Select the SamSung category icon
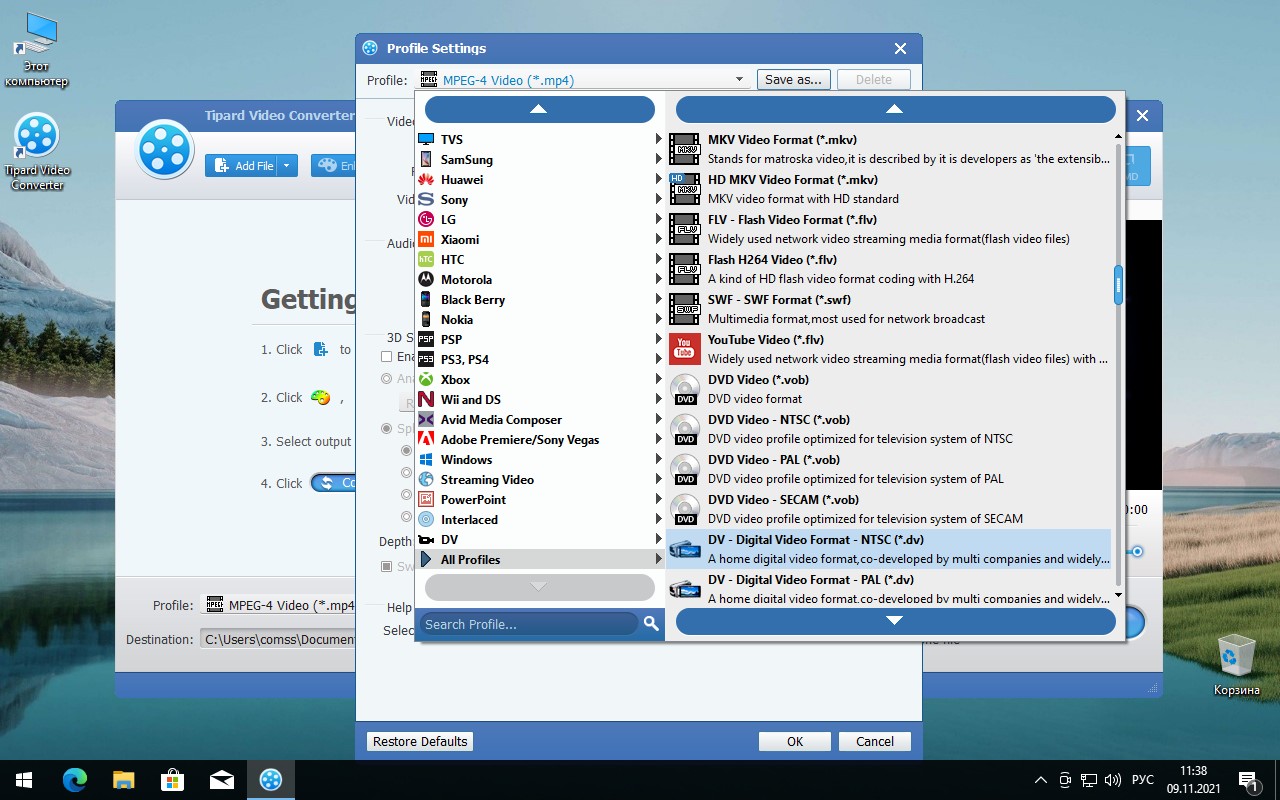 tap(426, 159)
